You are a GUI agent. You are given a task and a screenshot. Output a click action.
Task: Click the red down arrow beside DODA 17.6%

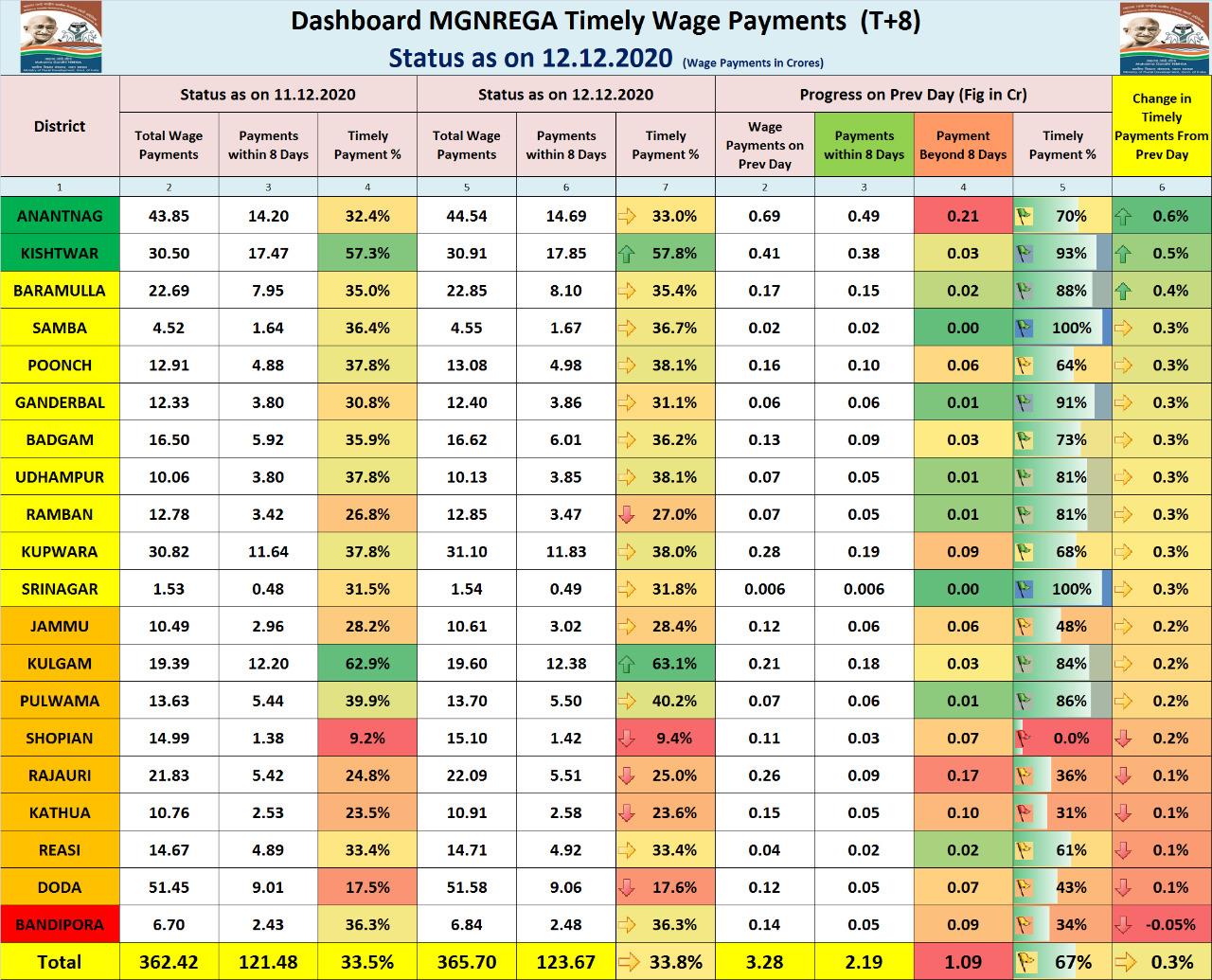pos(628,887)
